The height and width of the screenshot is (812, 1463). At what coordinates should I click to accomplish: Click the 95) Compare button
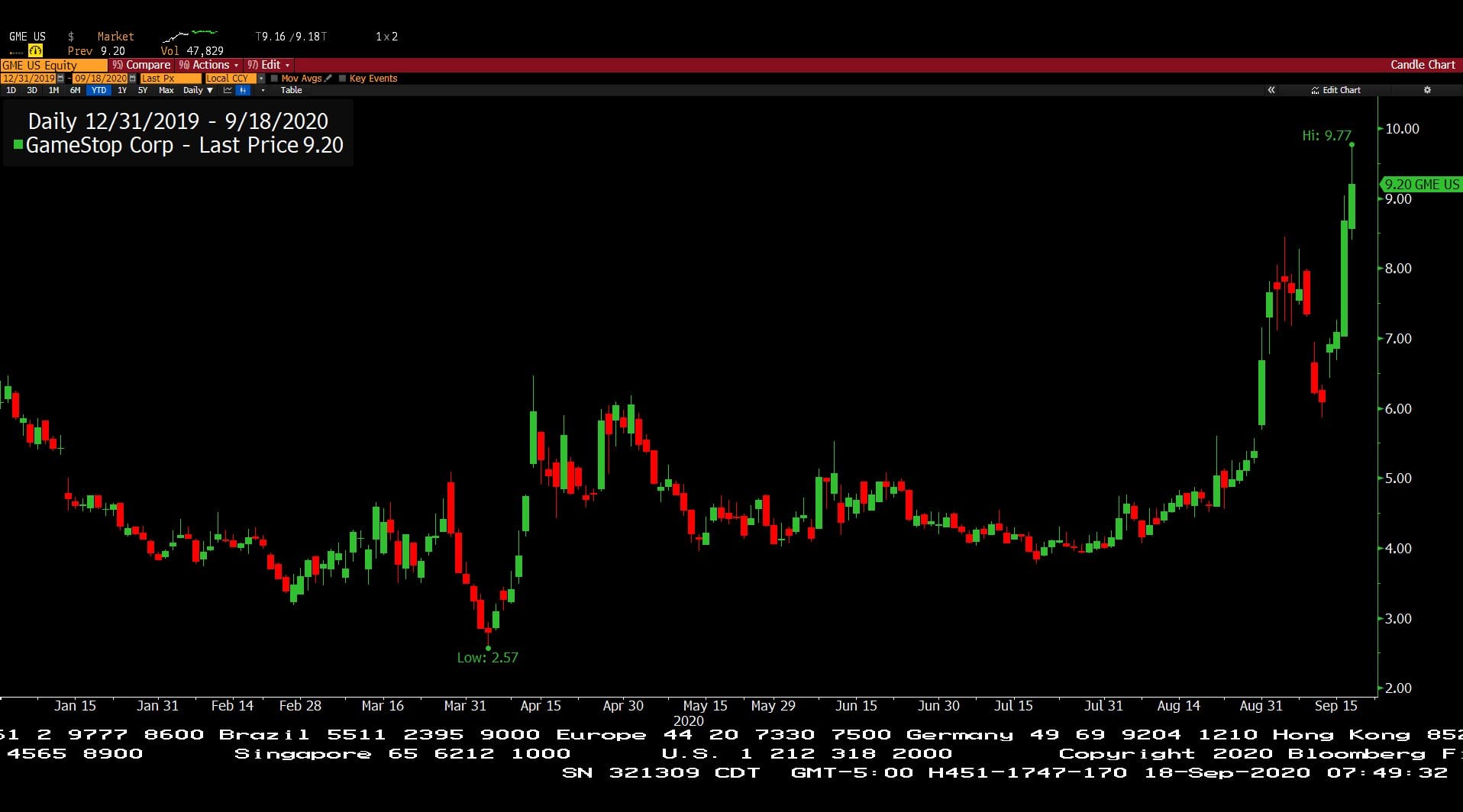pos(141,65)
